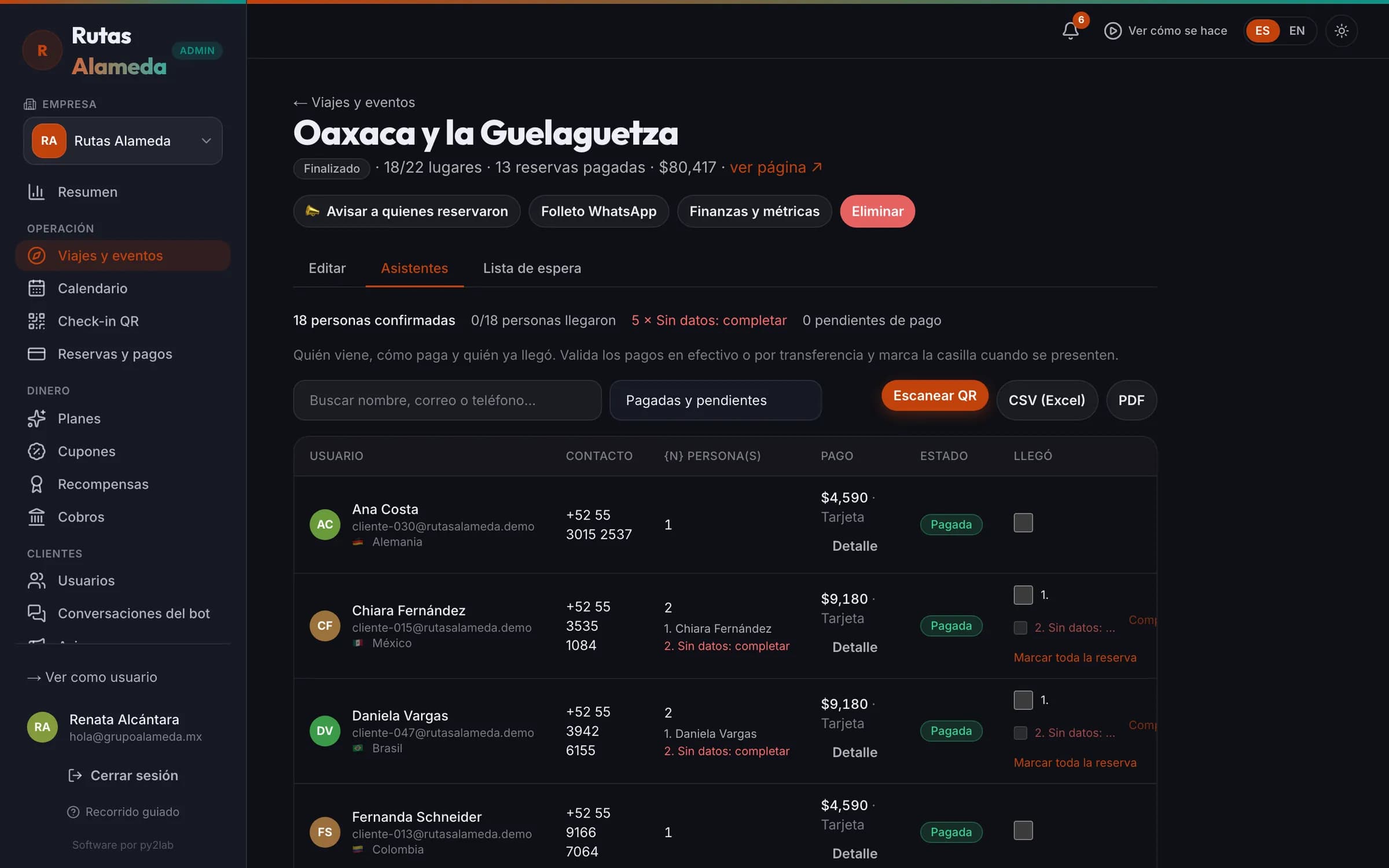
Task: Check person 2 Sin datos for Chiara Fernández
Action: tap(1020, 628)
